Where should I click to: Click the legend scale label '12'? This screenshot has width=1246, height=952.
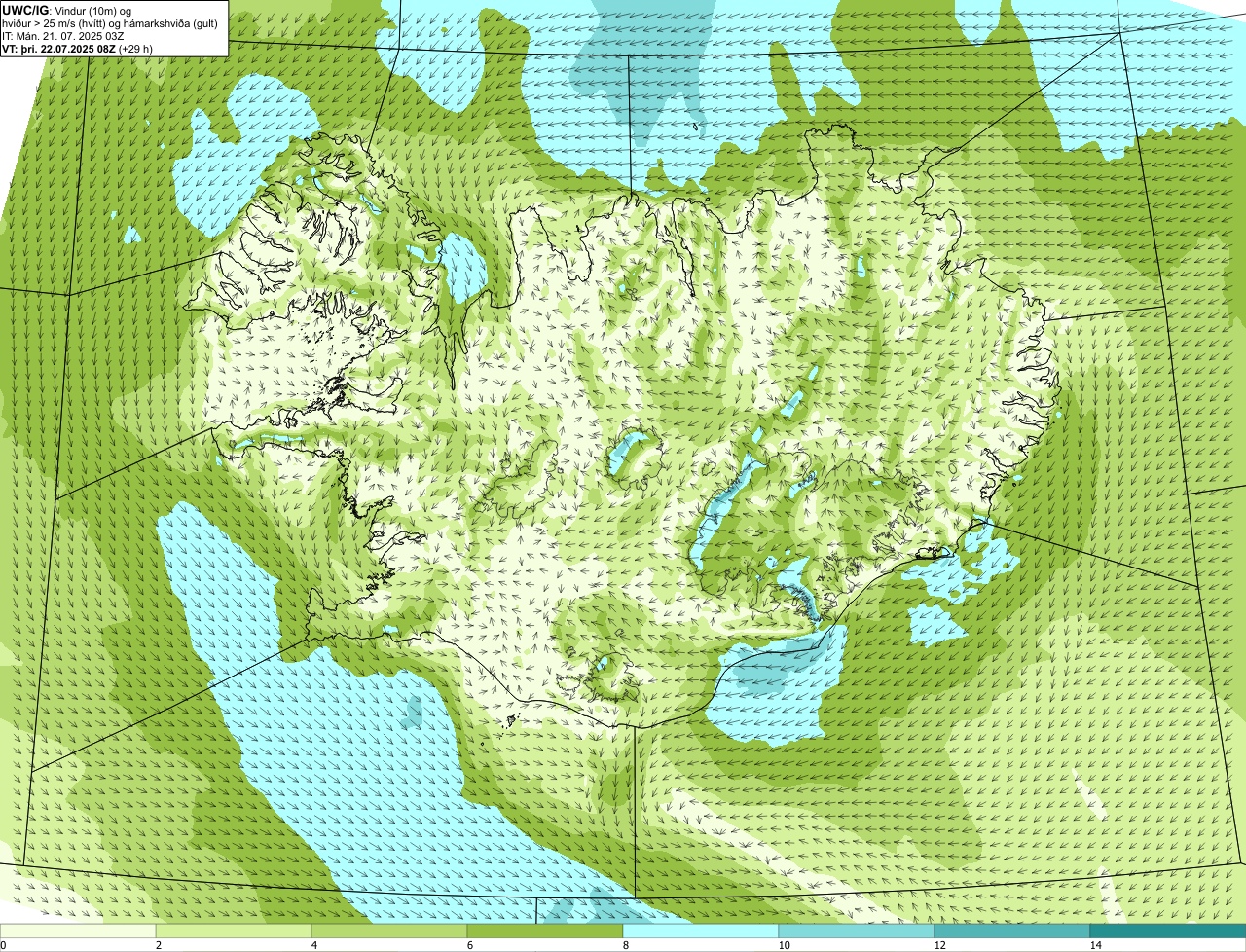pyautogui.click(x=939, y=945)
